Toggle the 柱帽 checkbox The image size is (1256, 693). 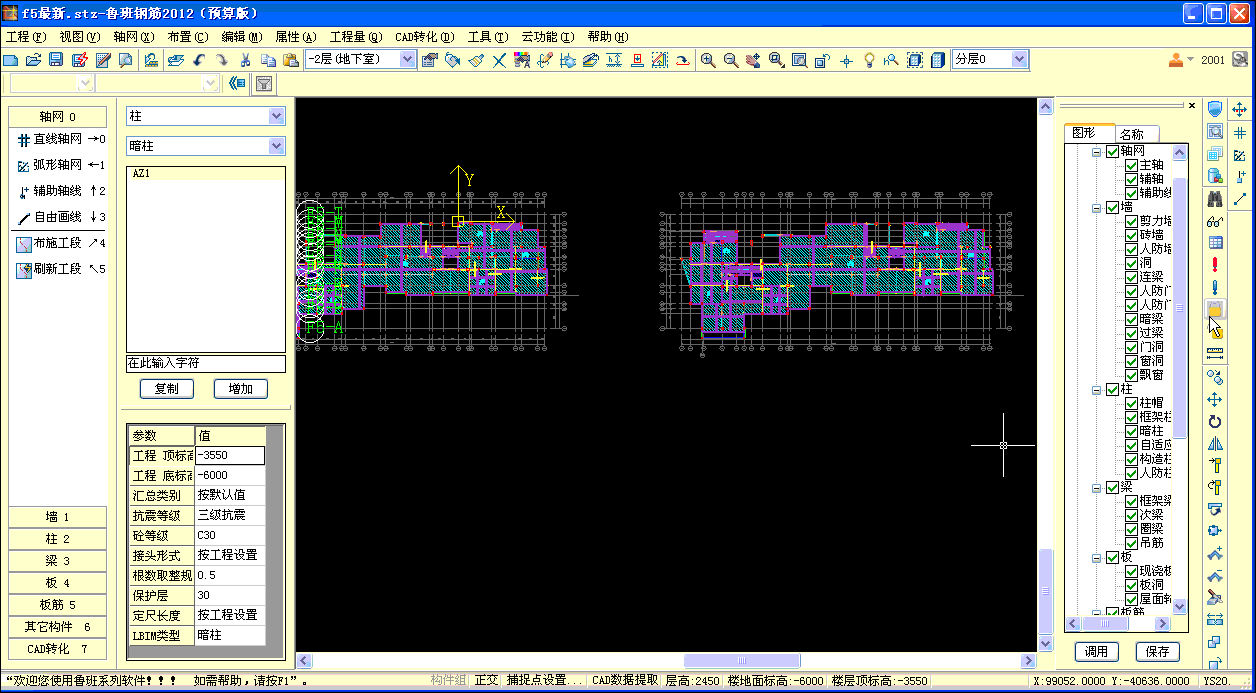(1132, 403)
